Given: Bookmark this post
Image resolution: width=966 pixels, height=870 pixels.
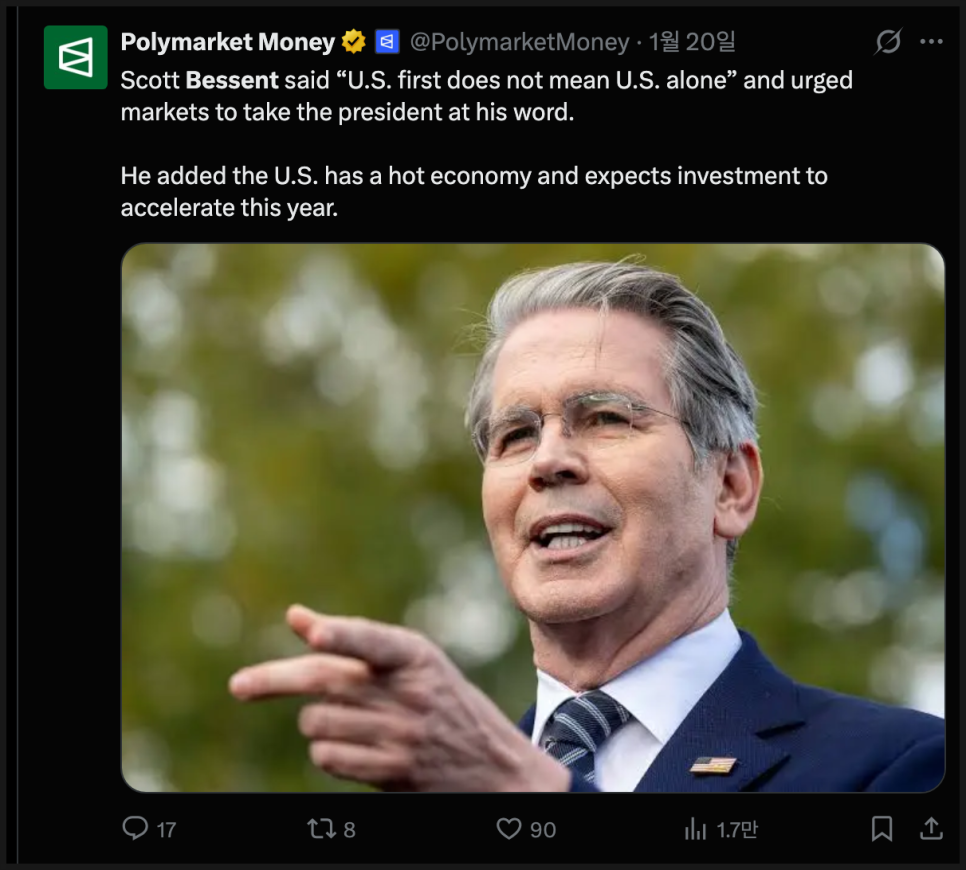Looking at the screenshot, I should (881, 828).
